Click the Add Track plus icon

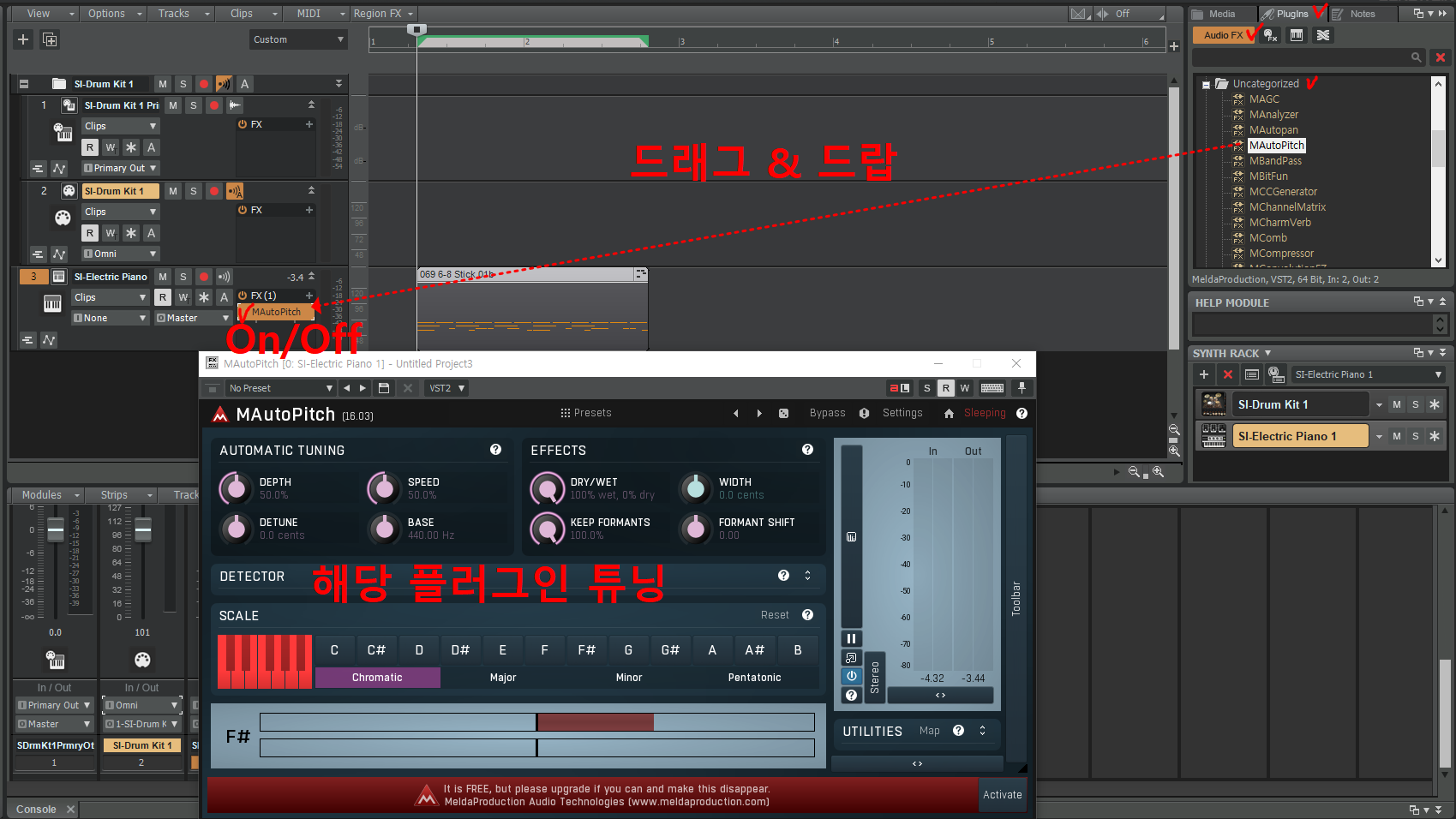(x=23, y=39)
